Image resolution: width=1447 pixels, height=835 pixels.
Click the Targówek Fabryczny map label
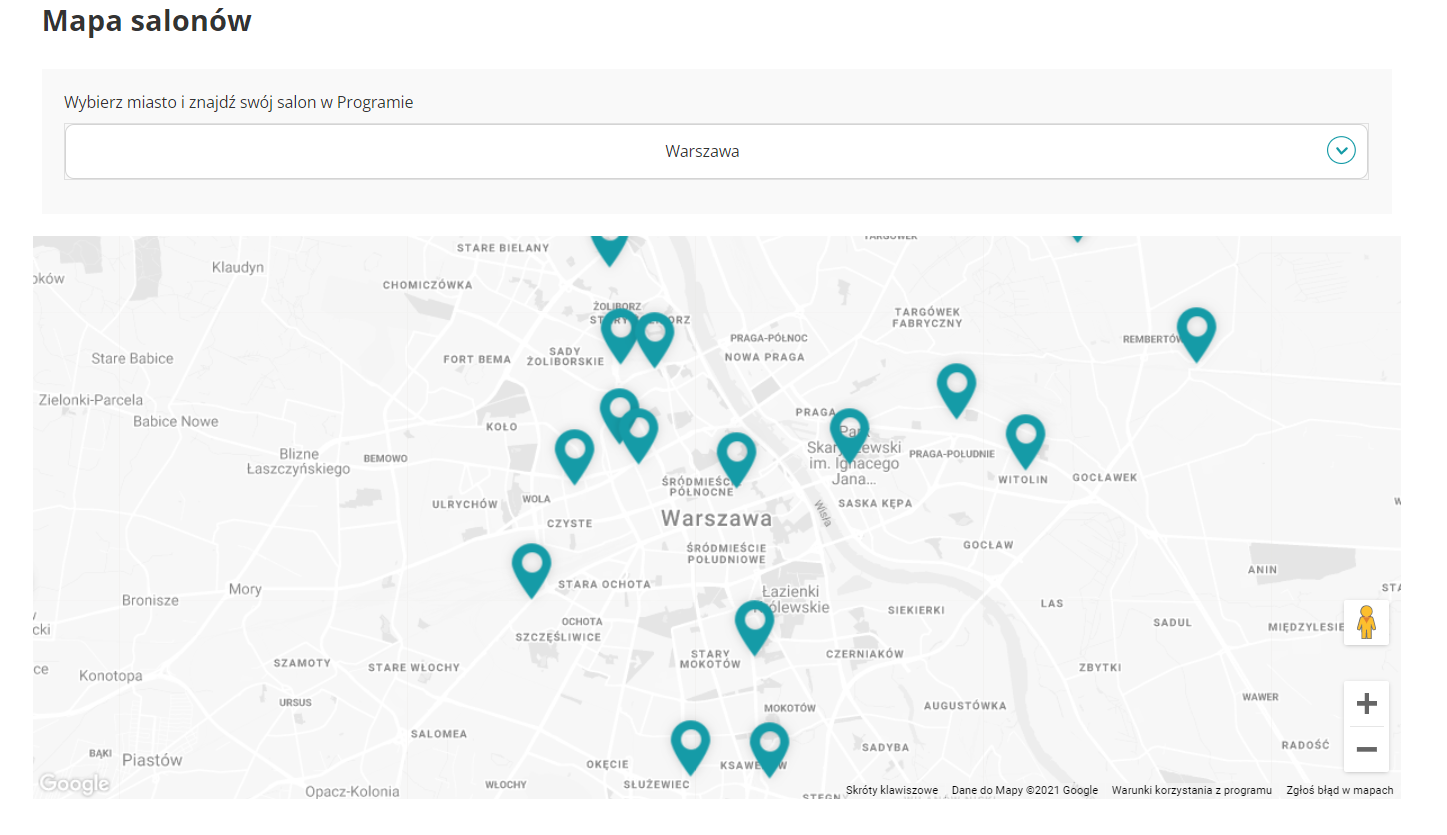pos(927,317)
